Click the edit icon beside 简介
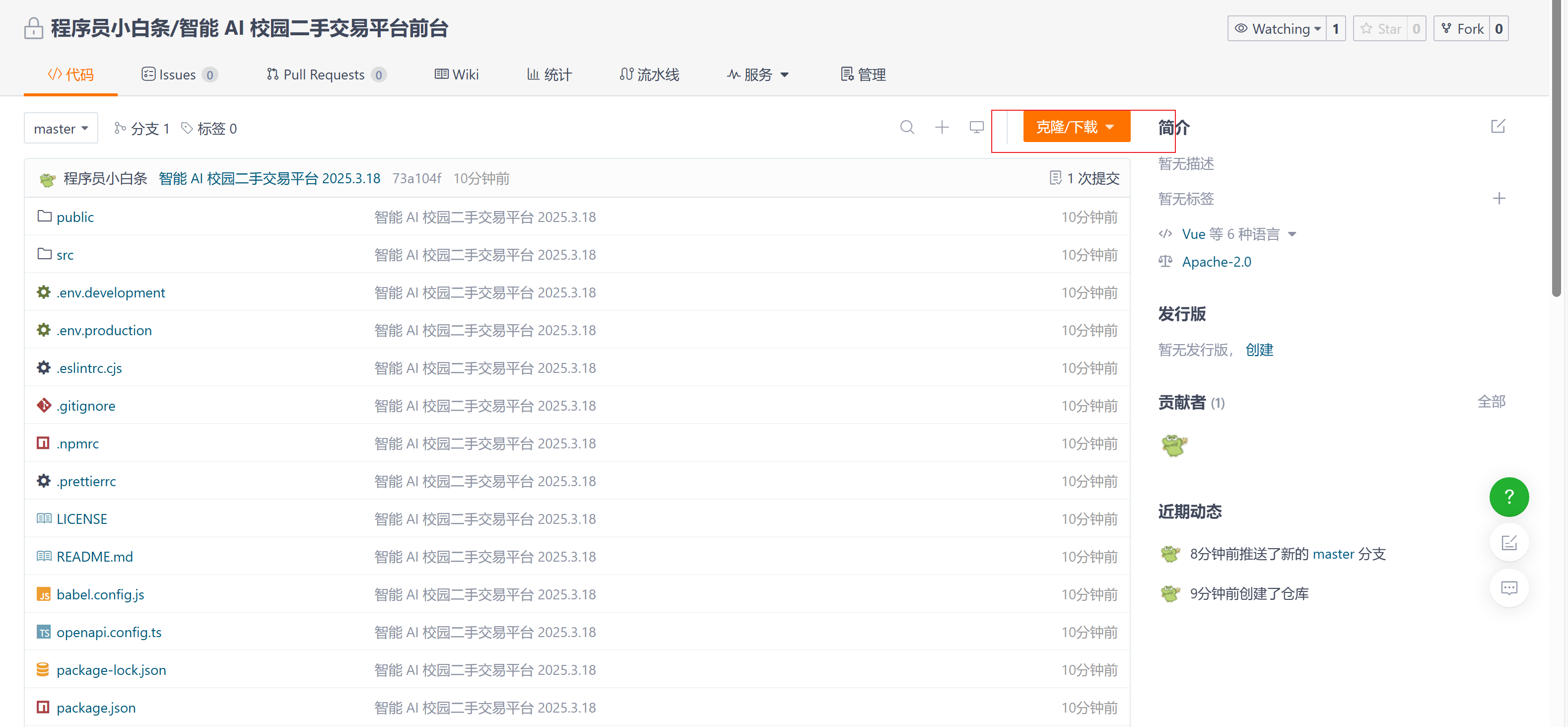 tap(1498, 127)
